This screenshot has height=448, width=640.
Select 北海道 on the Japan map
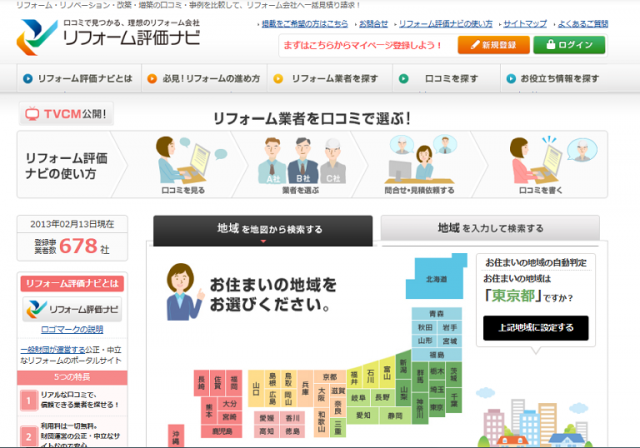coord(437,278)
